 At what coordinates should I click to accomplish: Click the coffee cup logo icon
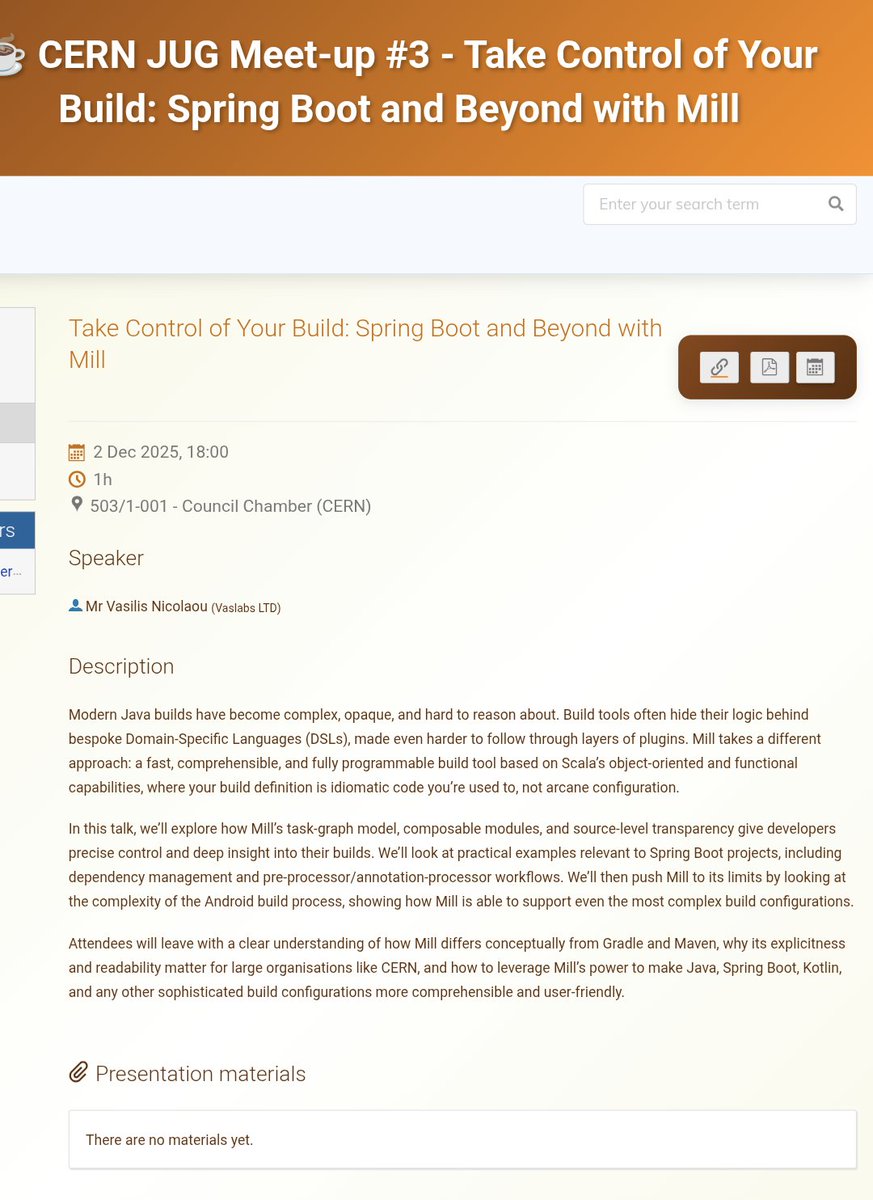tap(9, 55)
